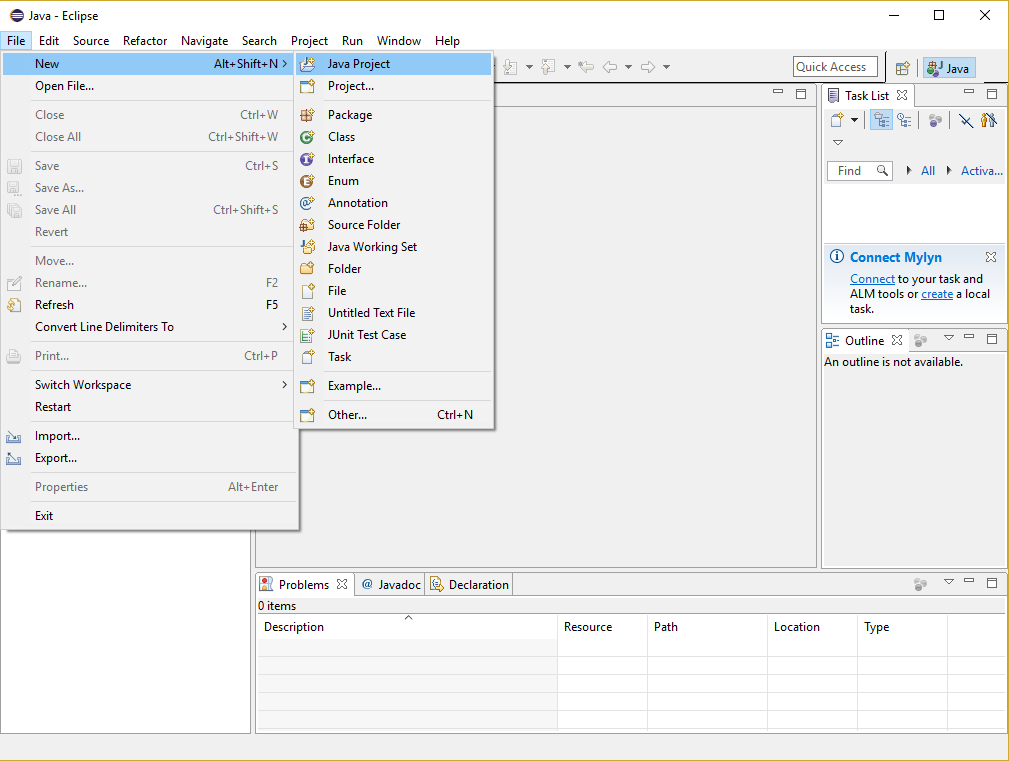Click the Last Edit Location toolbar icon
Image resolution: width=1009 pixels, height=761 pixels.
(586, 66)
